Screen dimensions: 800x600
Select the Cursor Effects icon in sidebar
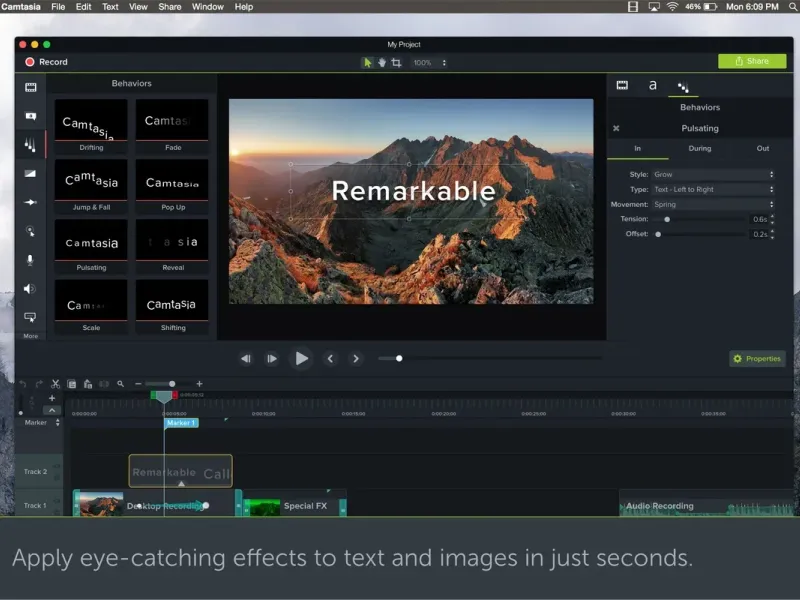click(31, 231)
